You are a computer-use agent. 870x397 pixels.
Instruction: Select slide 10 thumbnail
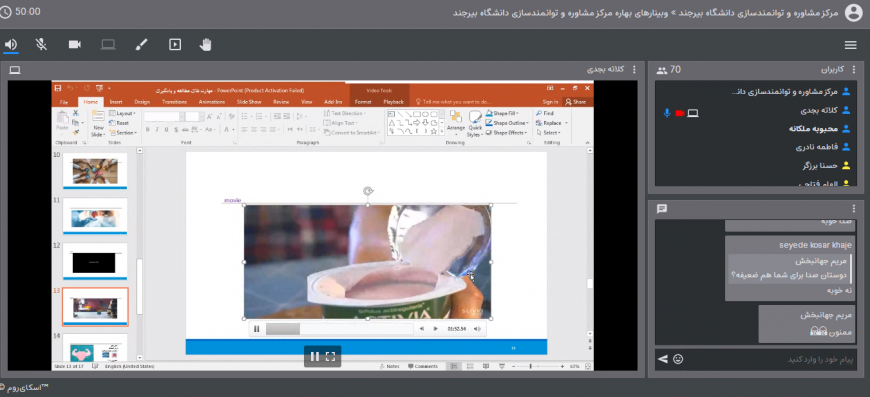pyautogui.click(x=95, y=171)
